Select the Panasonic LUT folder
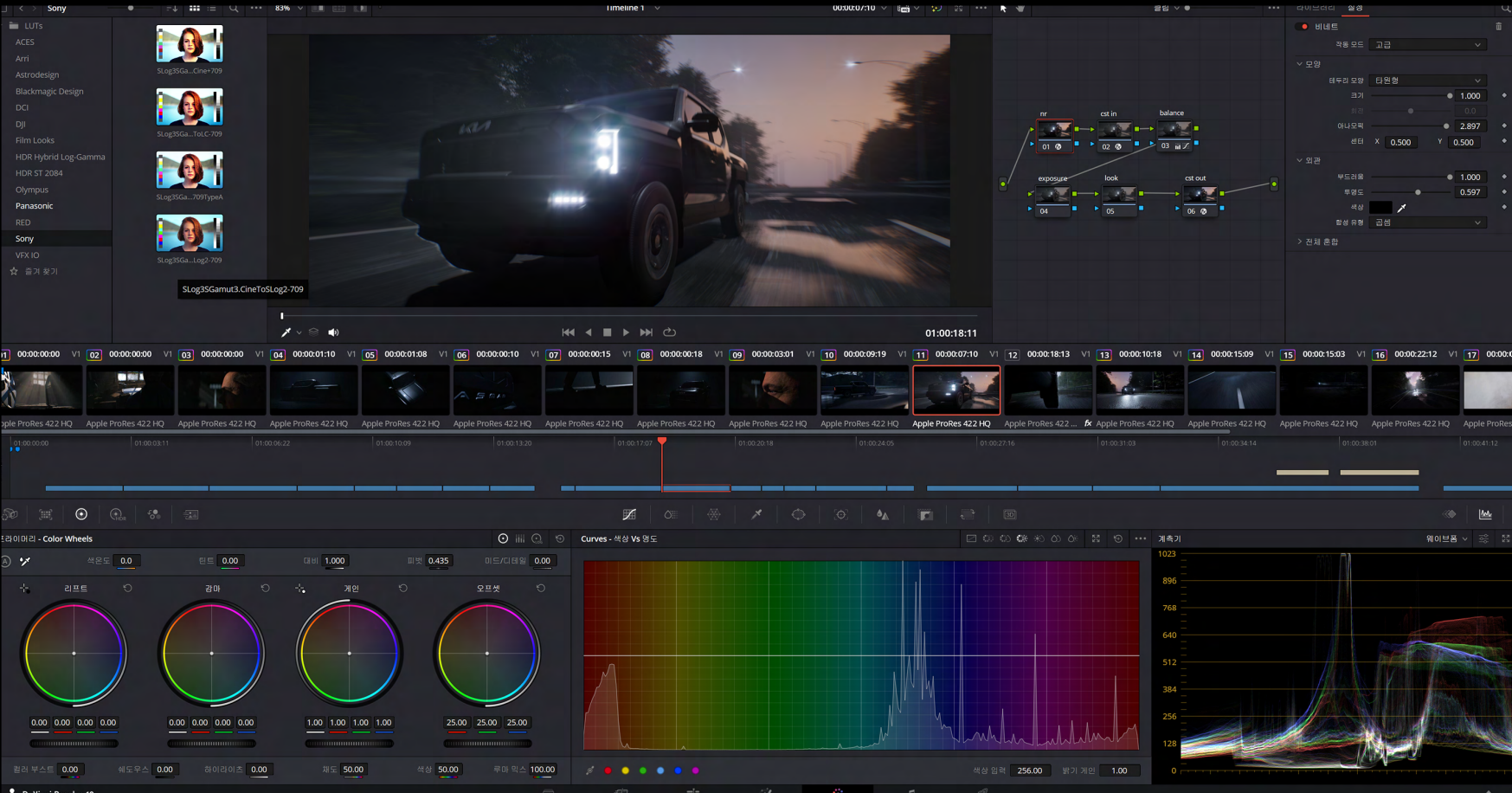The image size is (1512, 793). tap(34, 206)
